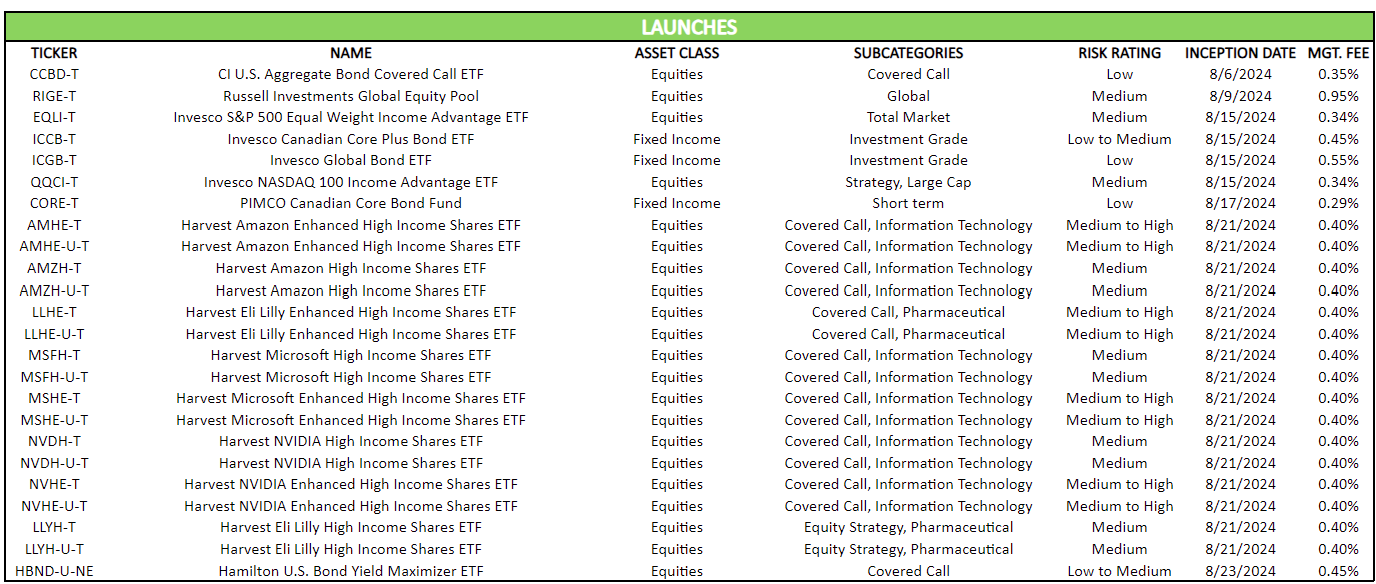
Task: Click the NAME column header
Action: [x=351, y=53]
